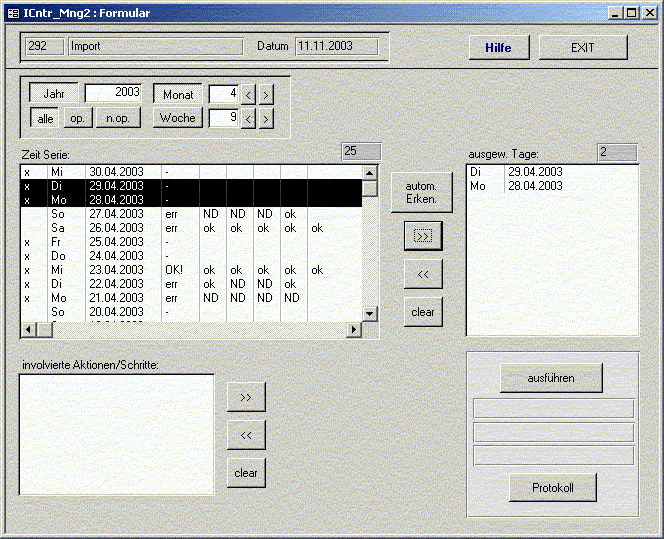The image size is (664, 539).
Task: Remove days with the << button beside Zeit Serie
Action: (422, 273)
